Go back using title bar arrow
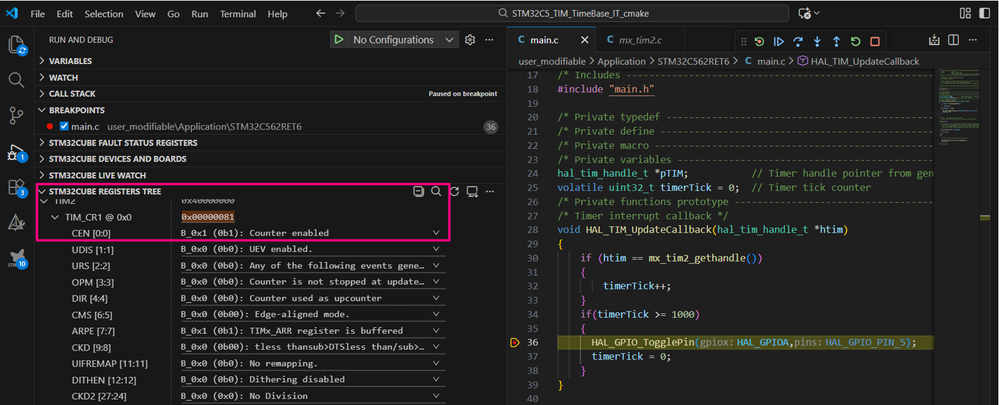This screenshot has height=405, width=999. point(320,13)
